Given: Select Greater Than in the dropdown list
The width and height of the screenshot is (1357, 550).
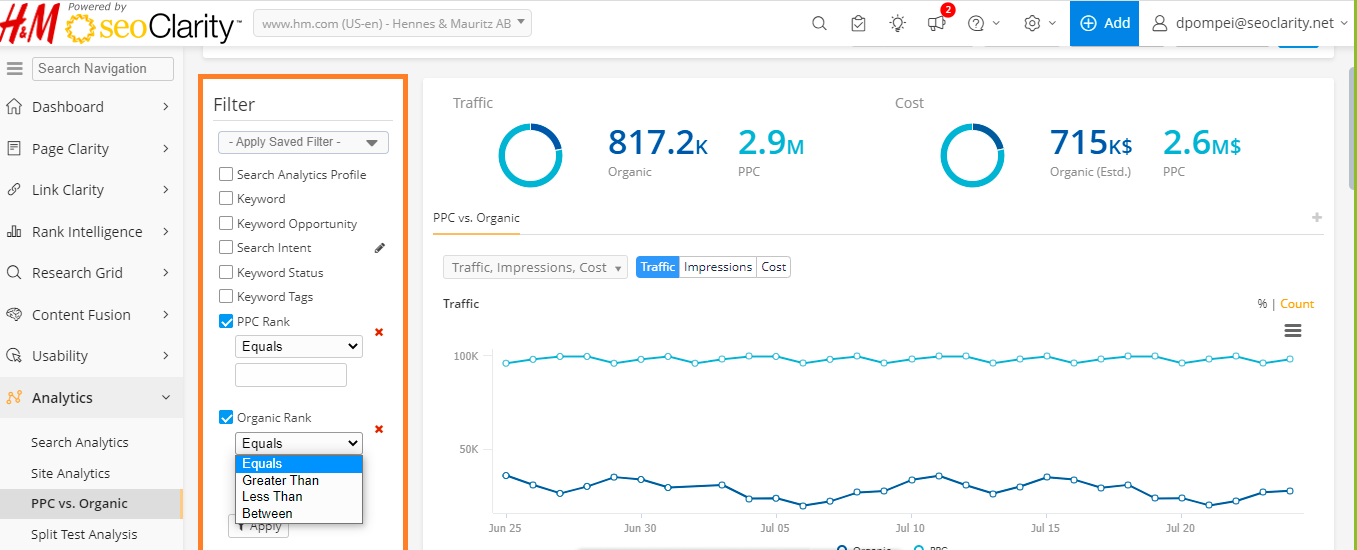Looking at the screenshot, I should [x=281, y=480].
